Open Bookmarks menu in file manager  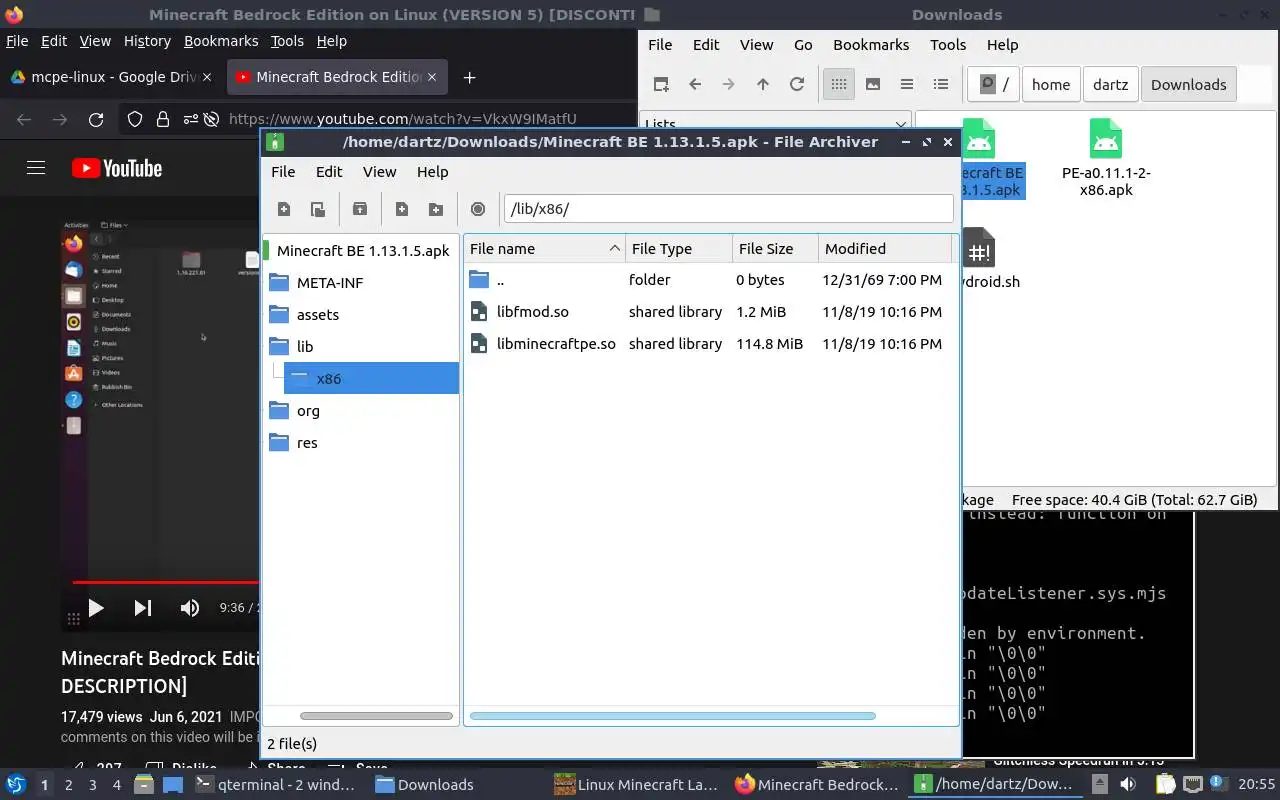(x=871, y=45)
